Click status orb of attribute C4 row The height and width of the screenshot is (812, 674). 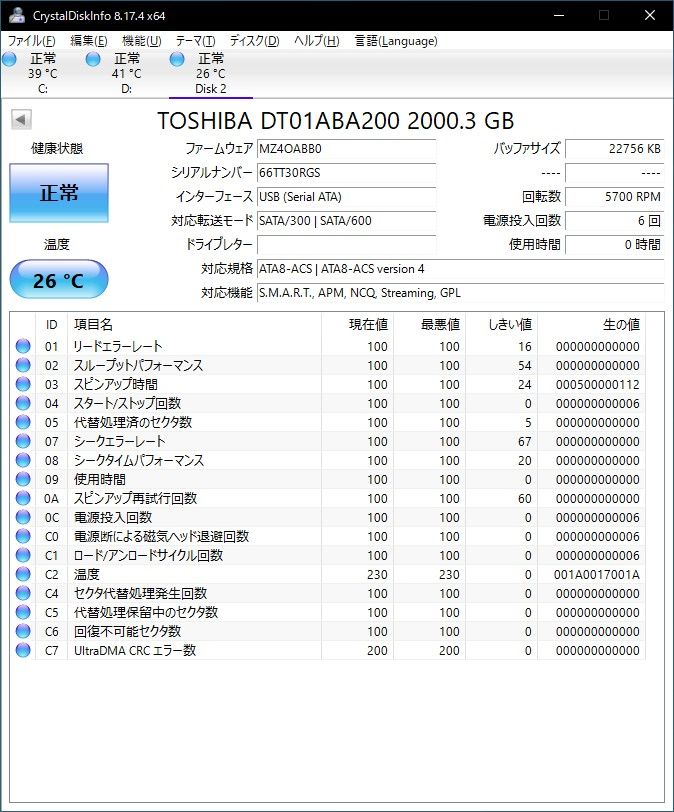(x=23, y=593)
